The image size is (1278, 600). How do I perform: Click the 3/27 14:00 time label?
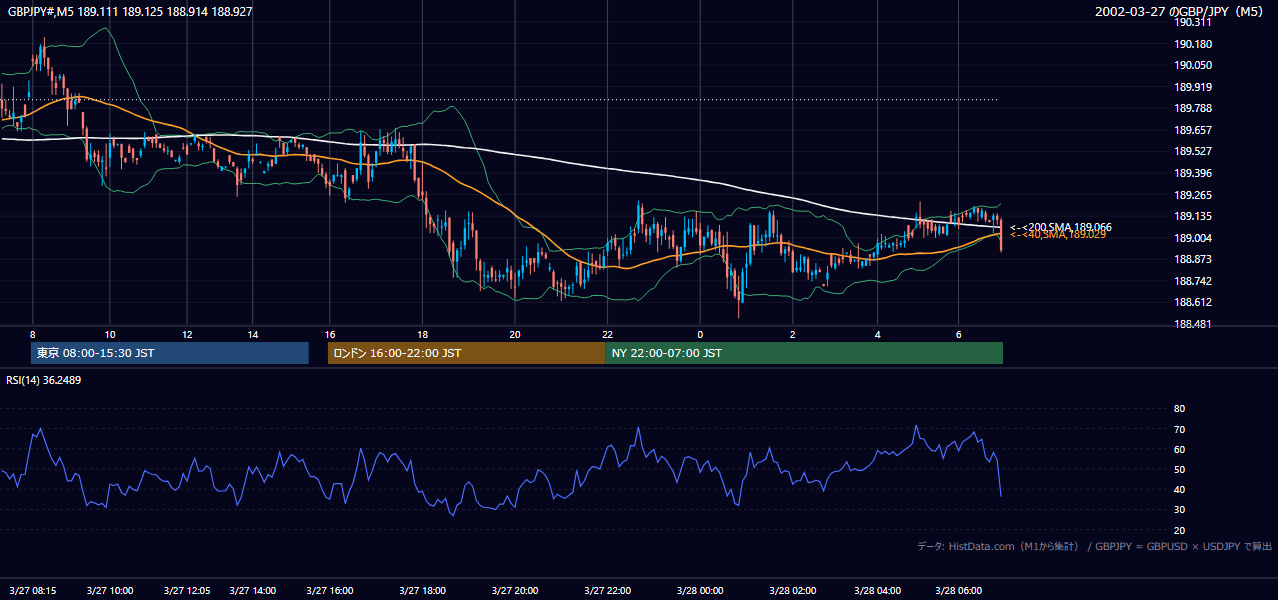click(252, 591)
